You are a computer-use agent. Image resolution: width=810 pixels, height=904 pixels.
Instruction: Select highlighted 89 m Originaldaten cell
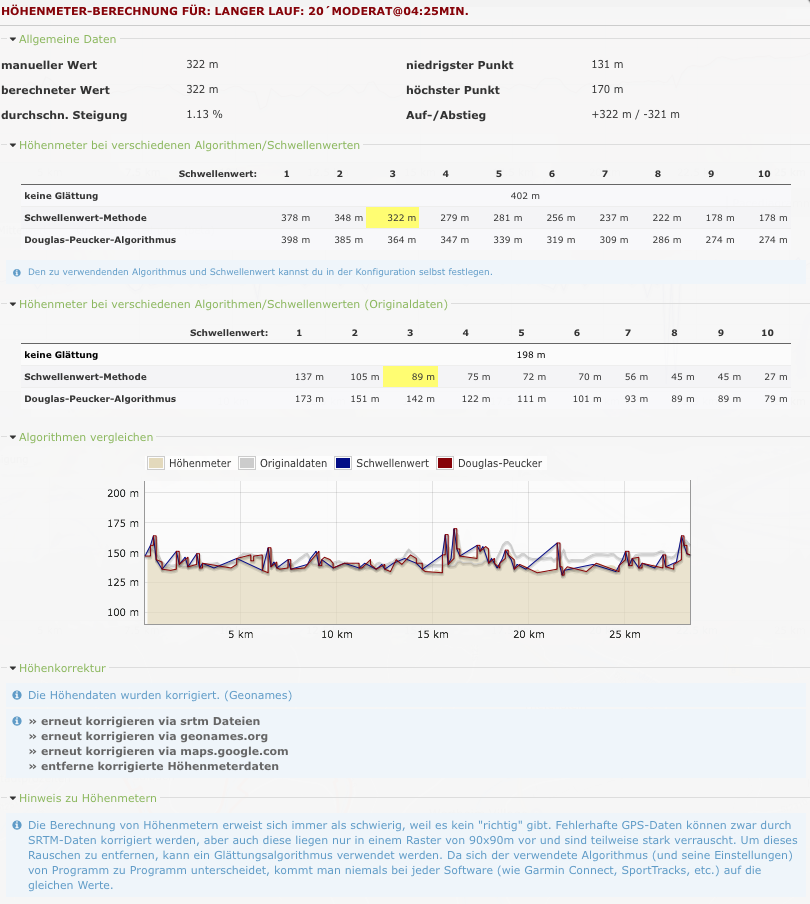point(410,377)
